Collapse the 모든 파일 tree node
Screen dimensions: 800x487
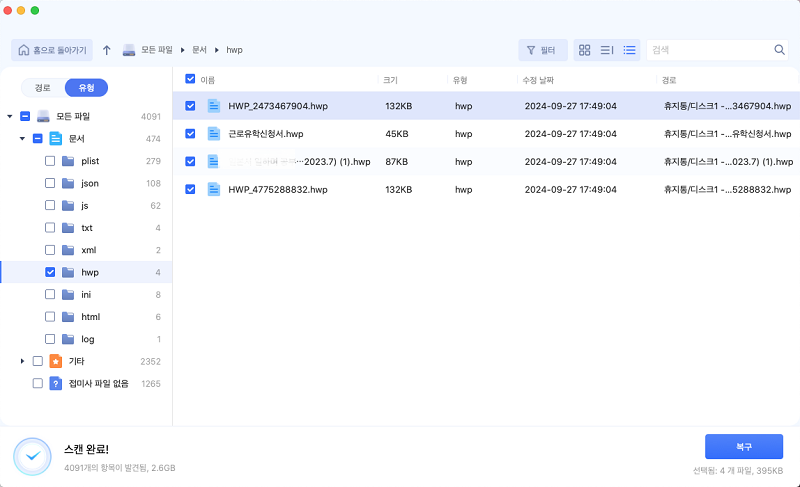coord(10,117)
